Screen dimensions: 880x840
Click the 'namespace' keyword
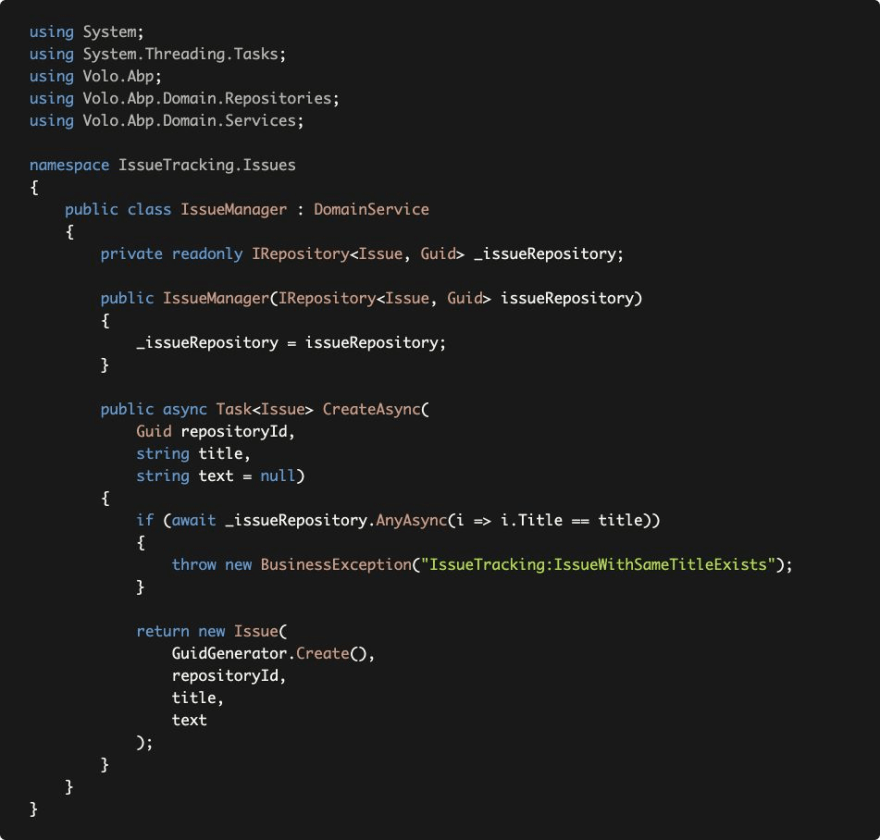(69, 166)
